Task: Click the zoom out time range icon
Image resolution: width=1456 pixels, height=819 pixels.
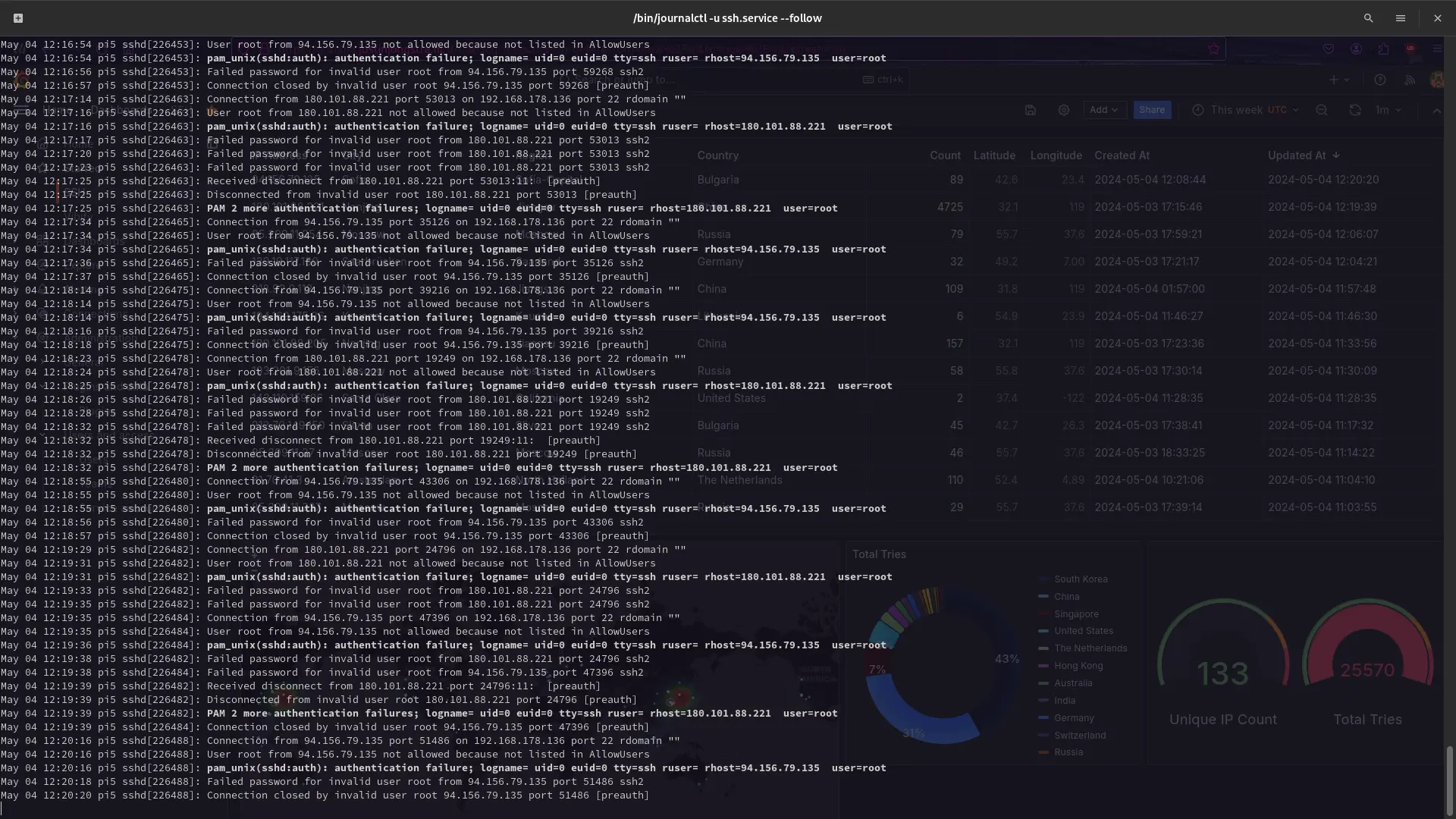Action: [x=1321, y=110]
